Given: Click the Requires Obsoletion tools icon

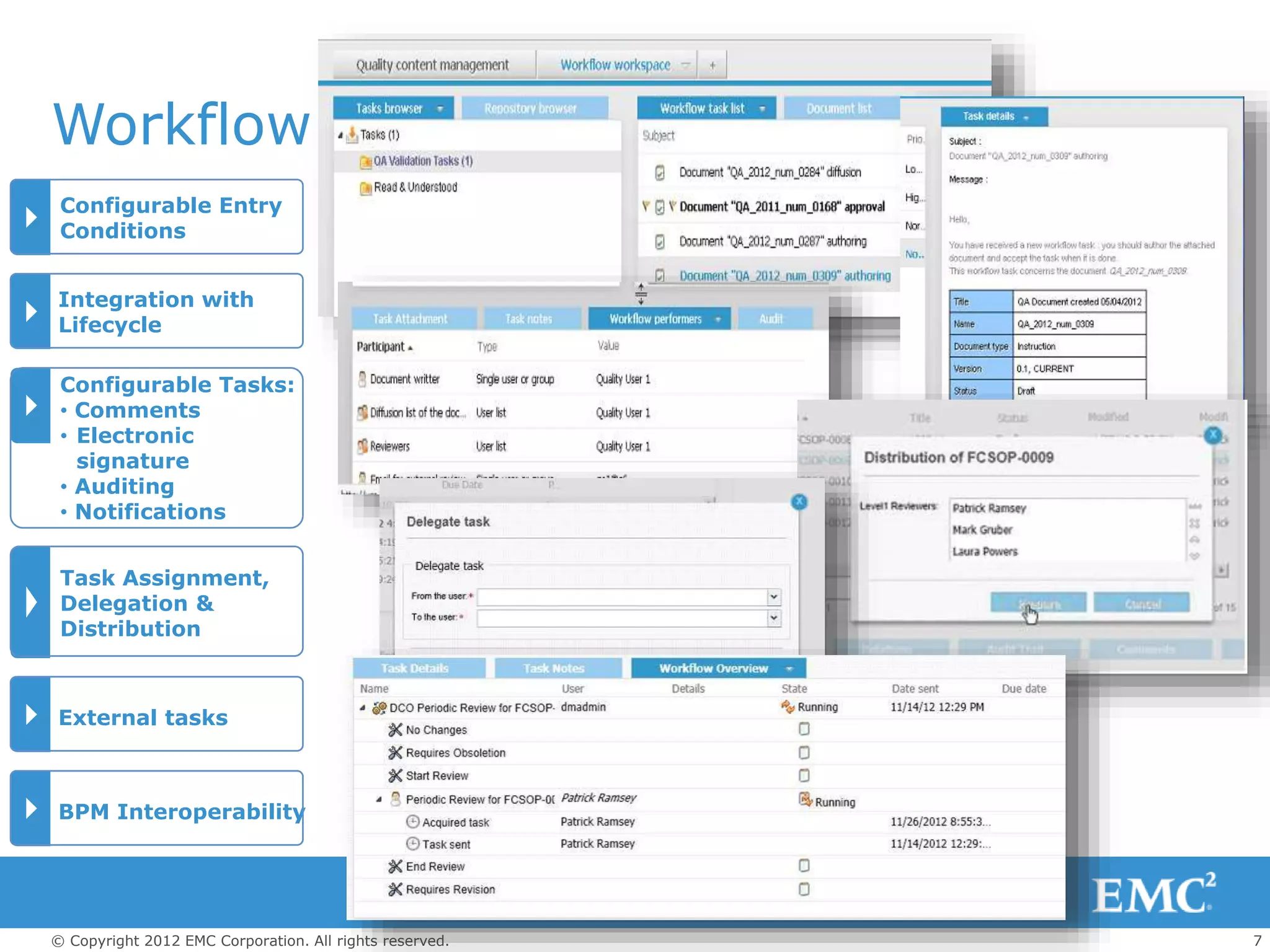Looking at the screenshot, I should [395, 753].
